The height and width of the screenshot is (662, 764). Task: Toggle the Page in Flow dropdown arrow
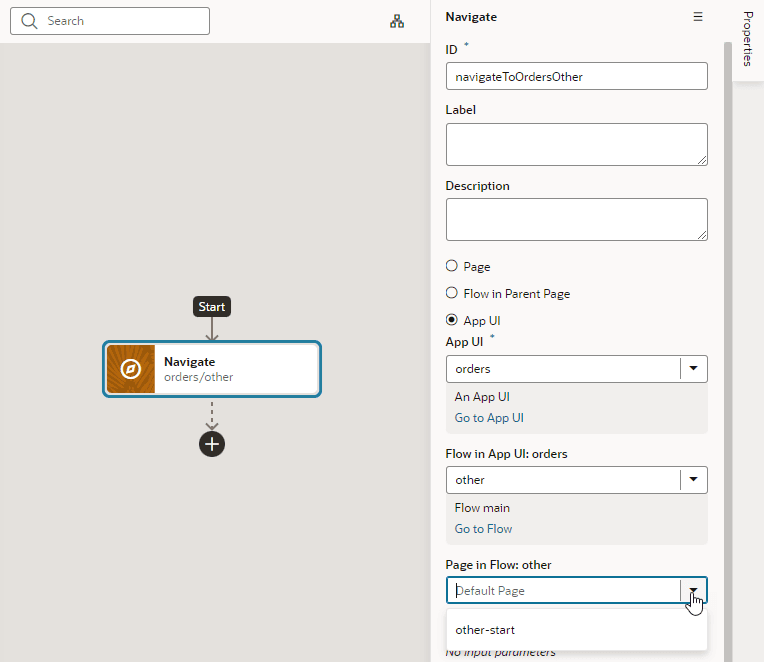[x=693, y=590]
